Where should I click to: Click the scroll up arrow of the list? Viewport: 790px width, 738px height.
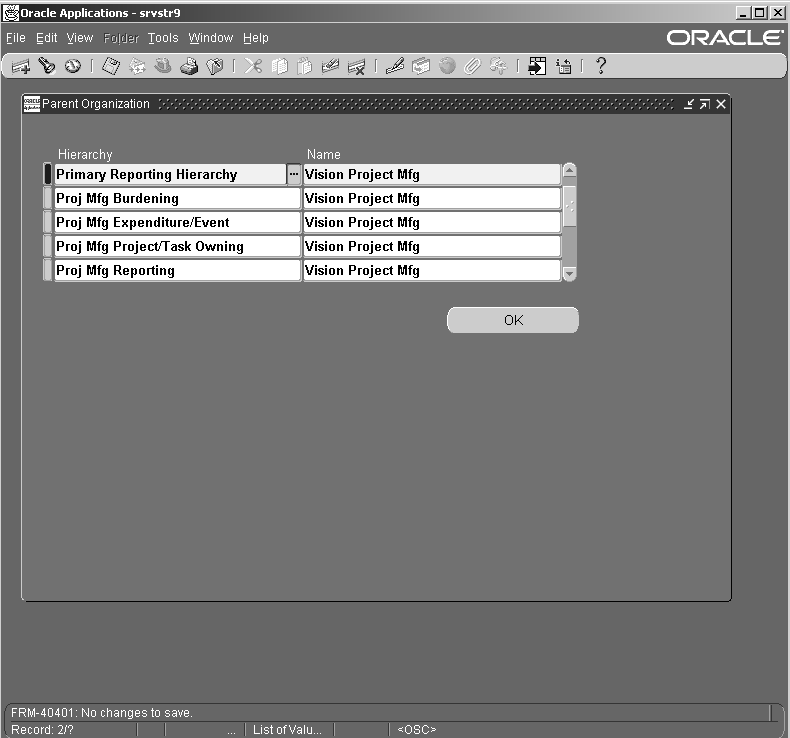click(x=569, y=170)
